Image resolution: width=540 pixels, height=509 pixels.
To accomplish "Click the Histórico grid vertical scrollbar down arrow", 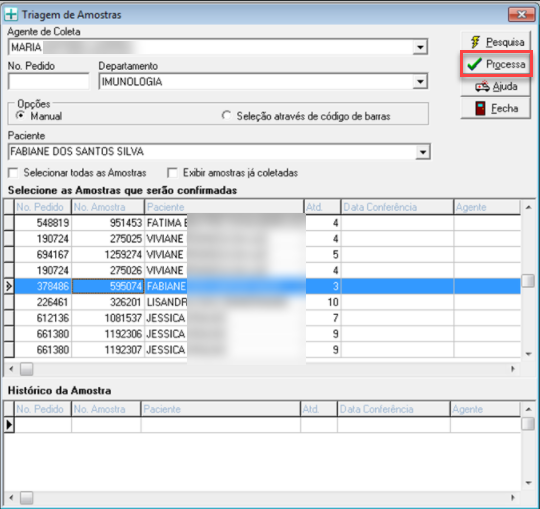I will click(x=528, y=483).
